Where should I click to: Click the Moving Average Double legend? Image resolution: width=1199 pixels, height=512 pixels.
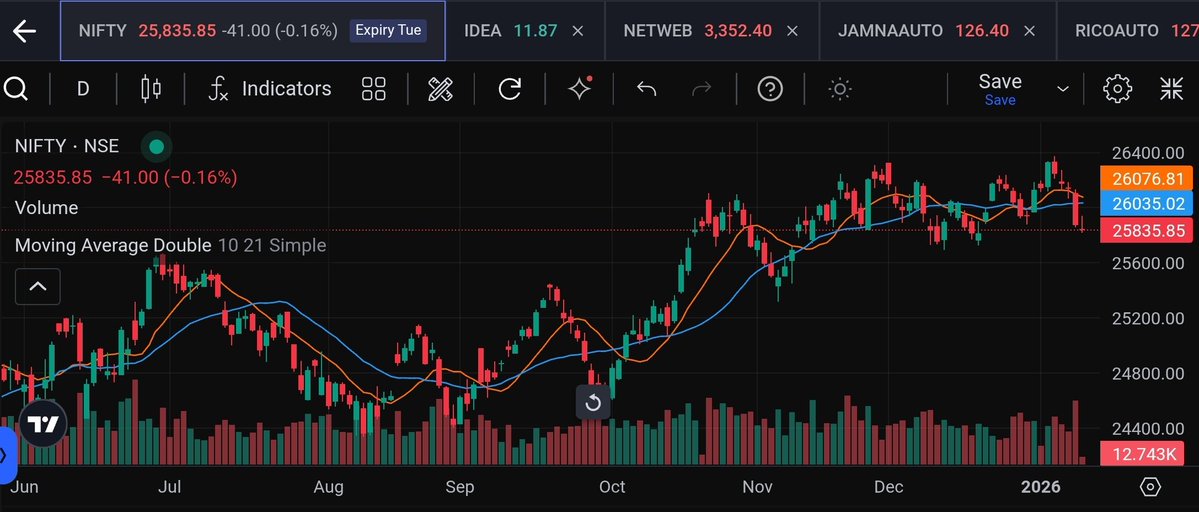point(171,245)
